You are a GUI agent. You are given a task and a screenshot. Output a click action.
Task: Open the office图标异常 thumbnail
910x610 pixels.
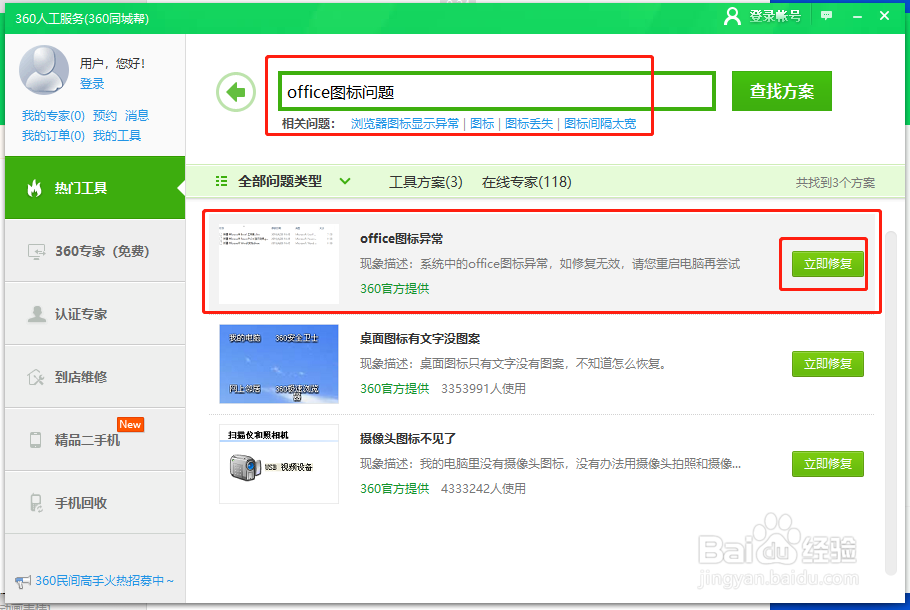[x=279, y=264]
